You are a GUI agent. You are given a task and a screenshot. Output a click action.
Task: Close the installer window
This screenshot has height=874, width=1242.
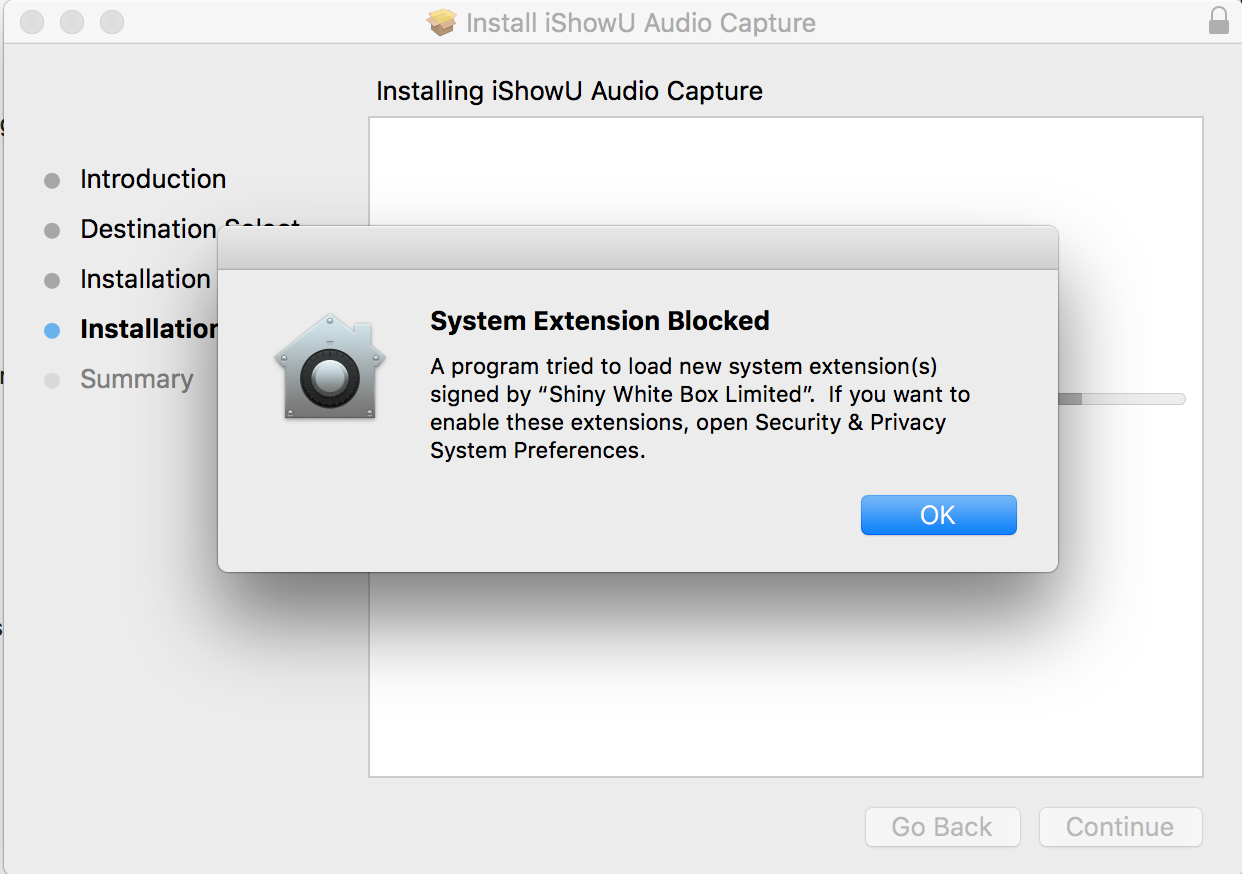tap(32, 21)
